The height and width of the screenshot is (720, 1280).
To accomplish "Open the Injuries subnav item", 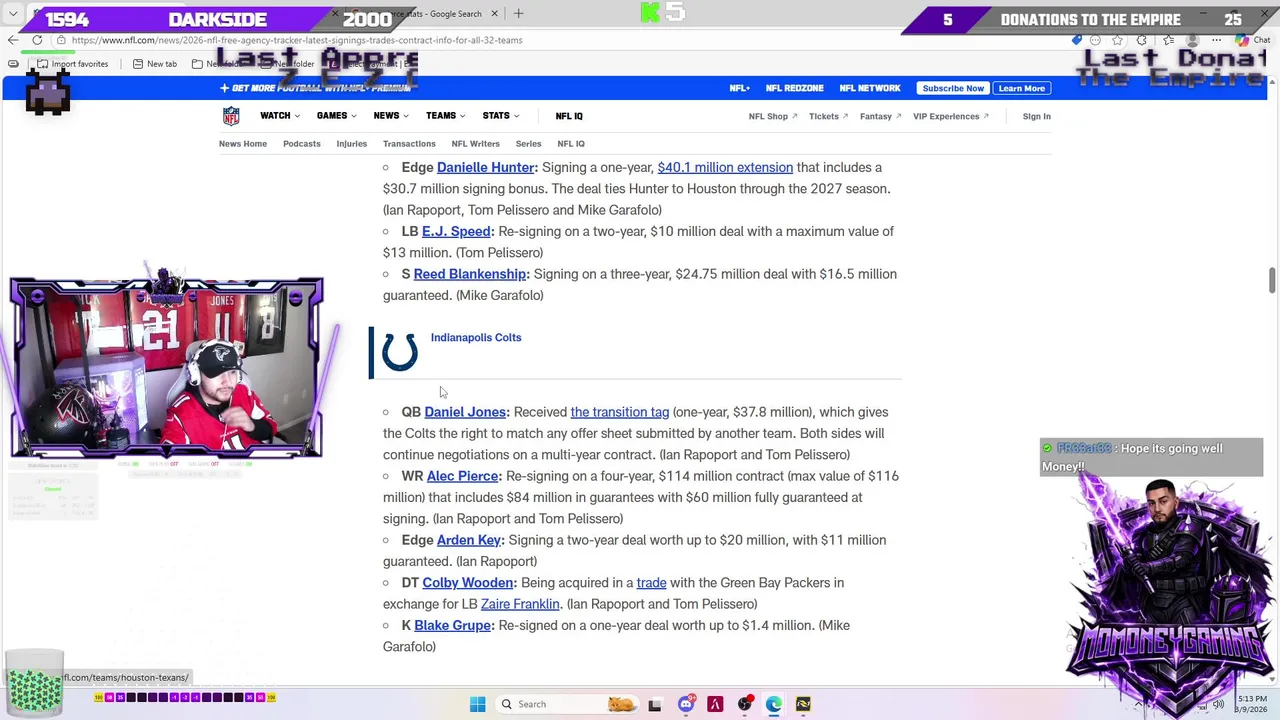I will tap(352, 144).
